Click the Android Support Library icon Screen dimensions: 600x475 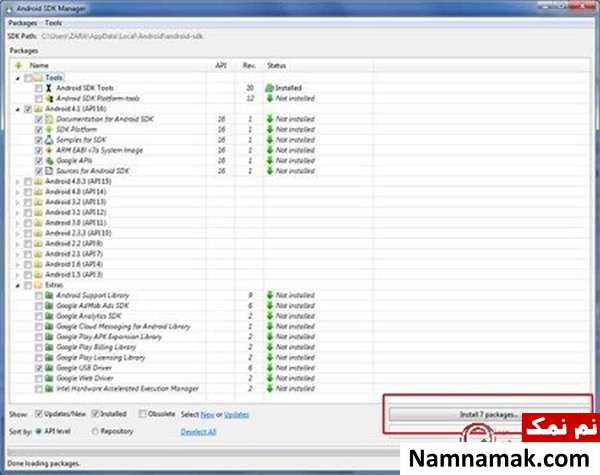coord(49,295)
